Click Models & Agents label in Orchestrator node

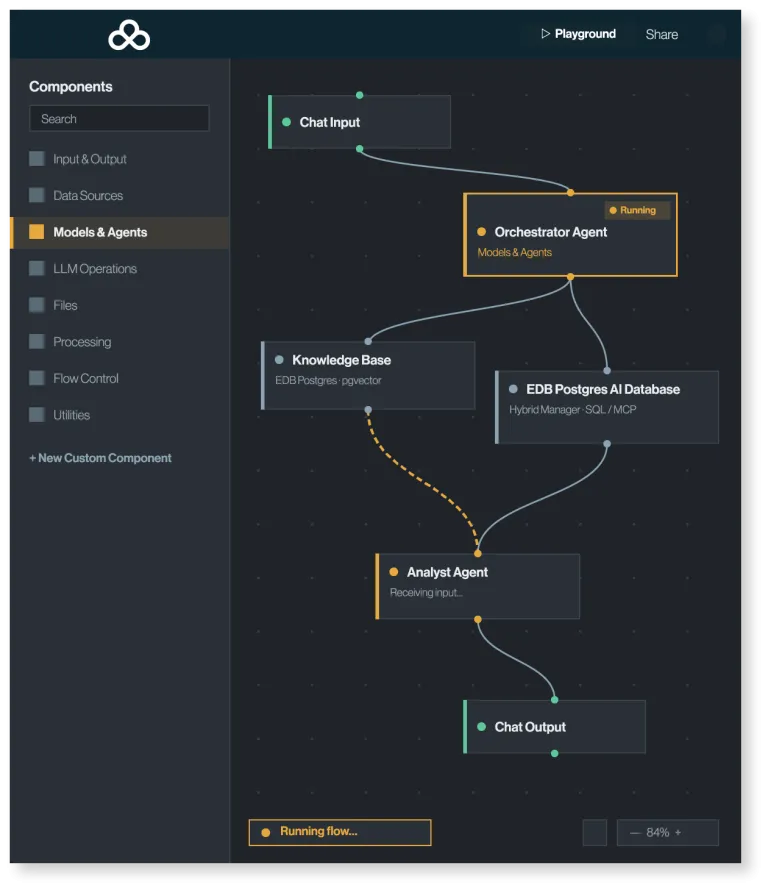[514, 252]
